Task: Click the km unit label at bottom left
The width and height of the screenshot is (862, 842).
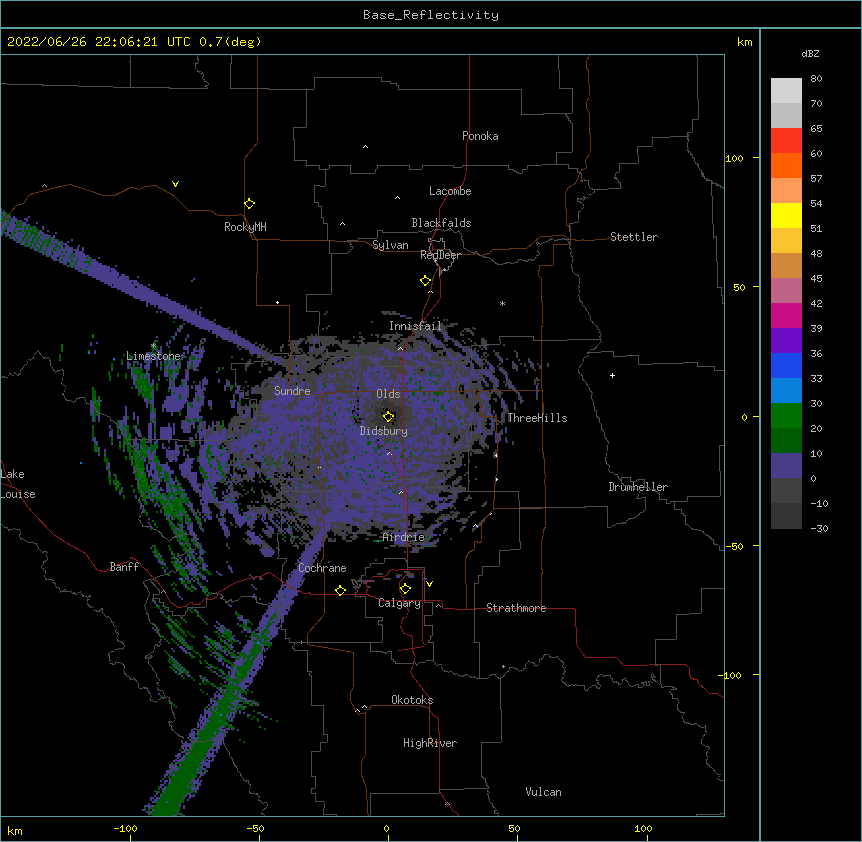Action: click(15, 831)
